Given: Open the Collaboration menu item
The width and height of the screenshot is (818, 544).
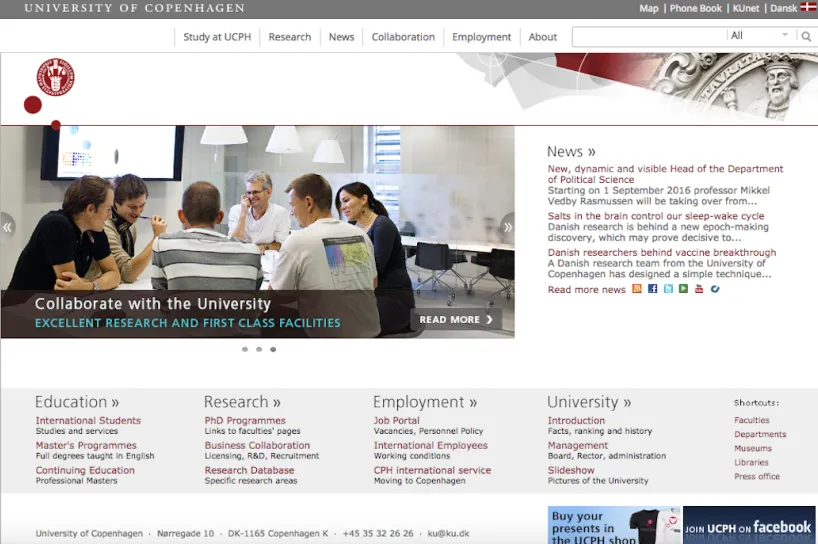Looking at the screenshot, I should click(x=403, y=37).
